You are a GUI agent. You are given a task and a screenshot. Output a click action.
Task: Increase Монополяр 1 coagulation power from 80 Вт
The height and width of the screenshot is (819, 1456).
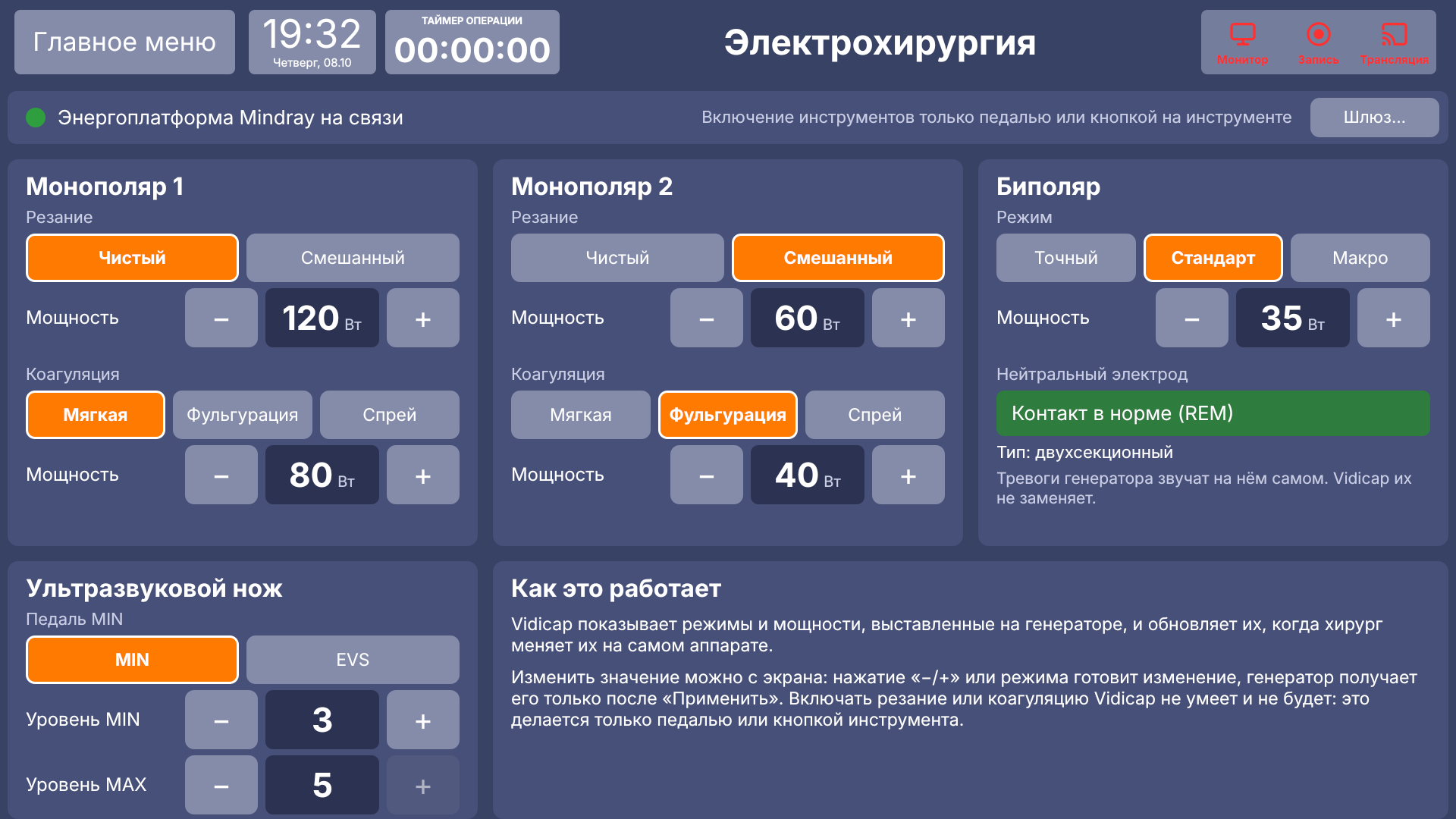[422, 475]
